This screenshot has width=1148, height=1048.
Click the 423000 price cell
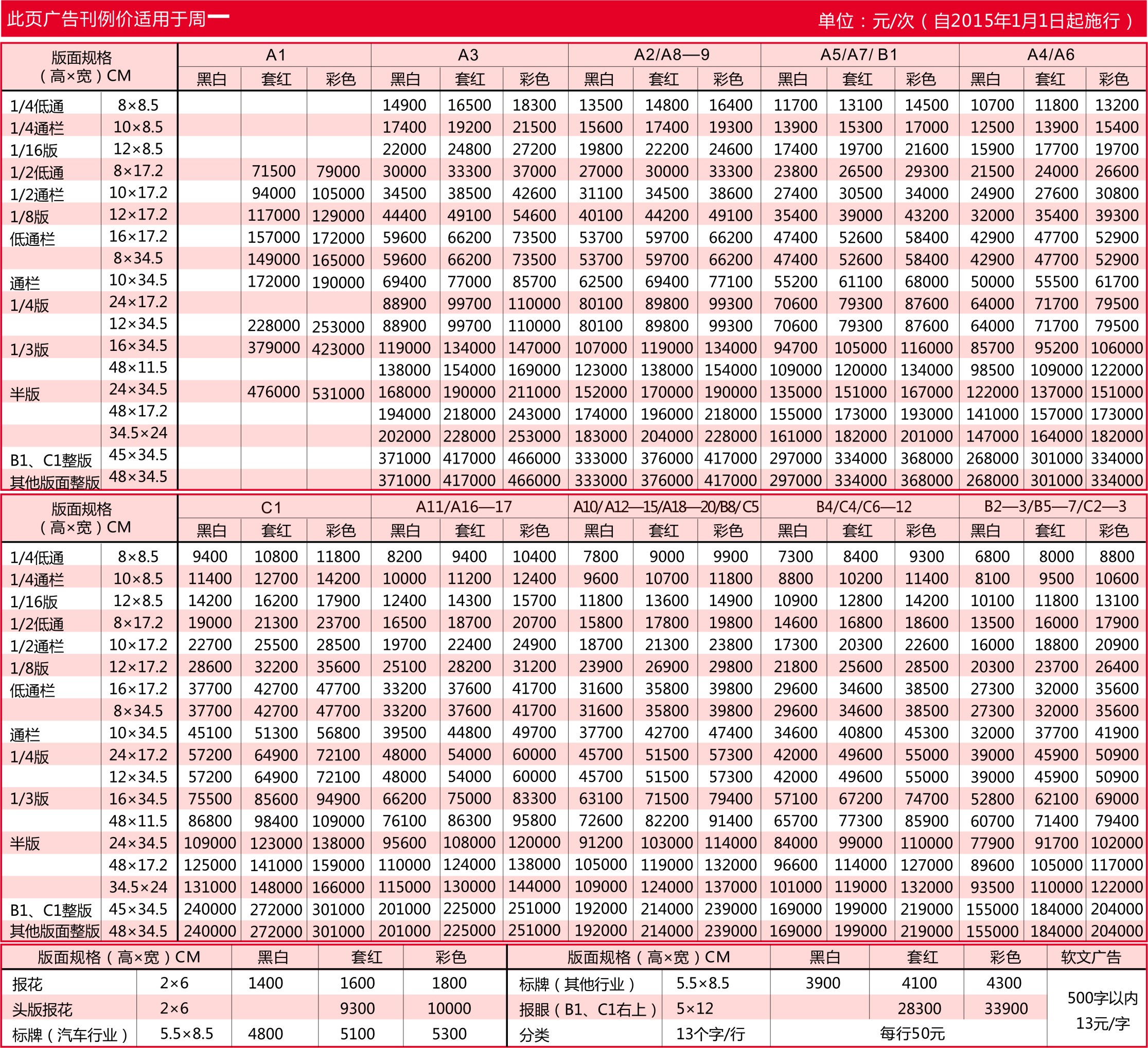tap(338, 349)
